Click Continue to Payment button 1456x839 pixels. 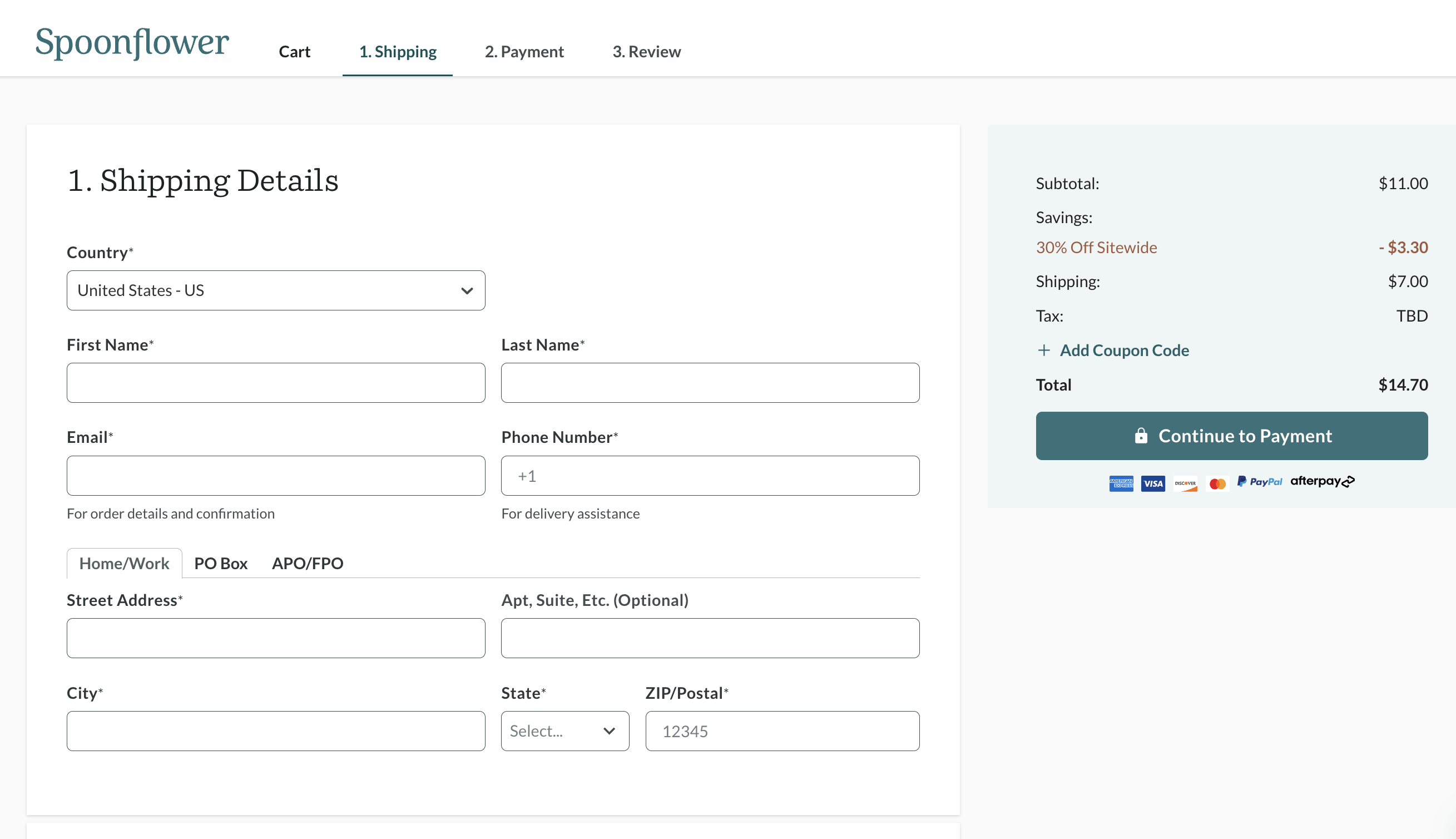[1231, 436]
